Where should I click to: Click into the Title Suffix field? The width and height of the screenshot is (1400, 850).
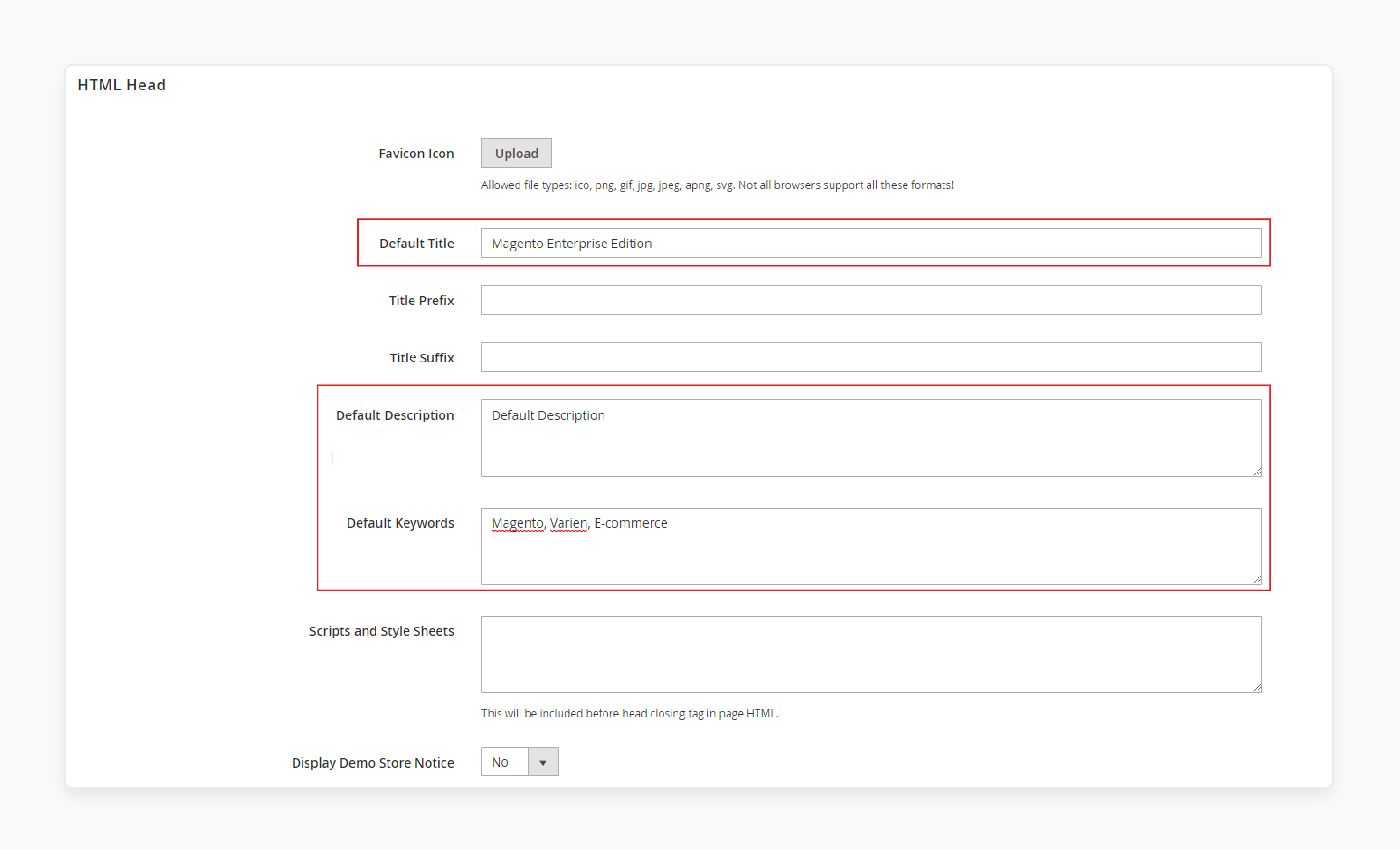[x=871, y=357]
